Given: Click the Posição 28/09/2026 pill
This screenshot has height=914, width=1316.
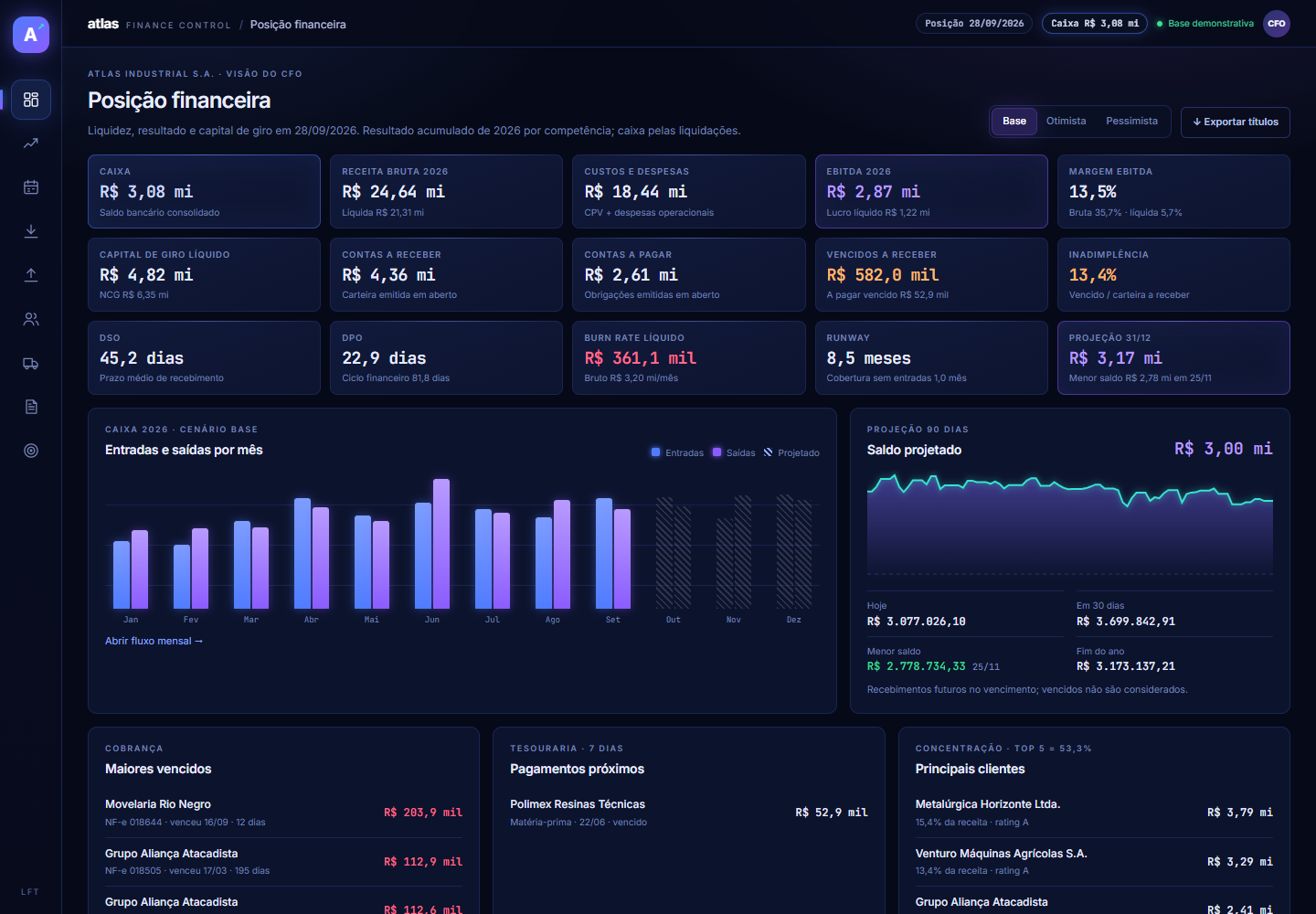Looking at the screenshot, I should tap(974, 24).
